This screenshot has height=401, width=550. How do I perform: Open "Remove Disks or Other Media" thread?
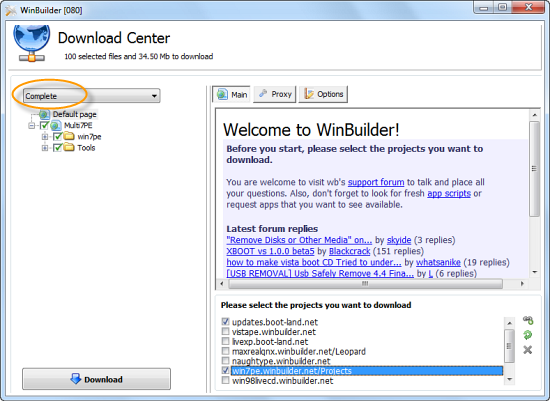(x=299, y=240)
